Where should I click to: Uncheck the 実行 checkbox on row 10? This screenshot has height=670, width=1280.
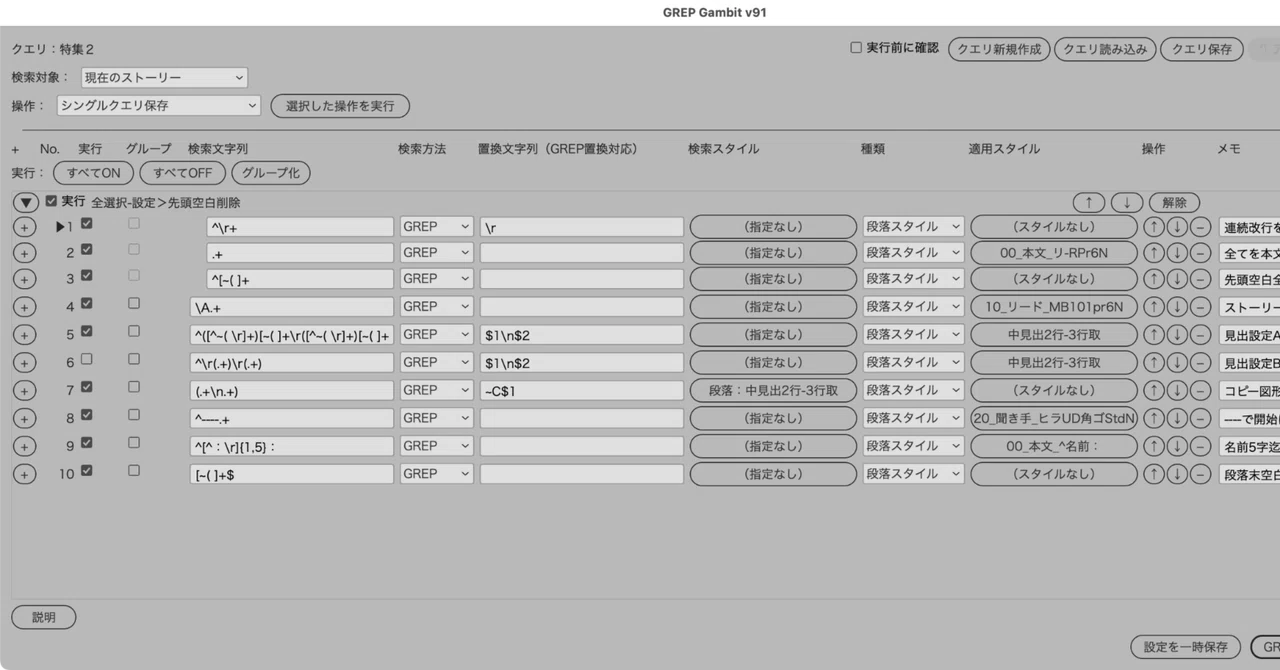pos(86,471)
